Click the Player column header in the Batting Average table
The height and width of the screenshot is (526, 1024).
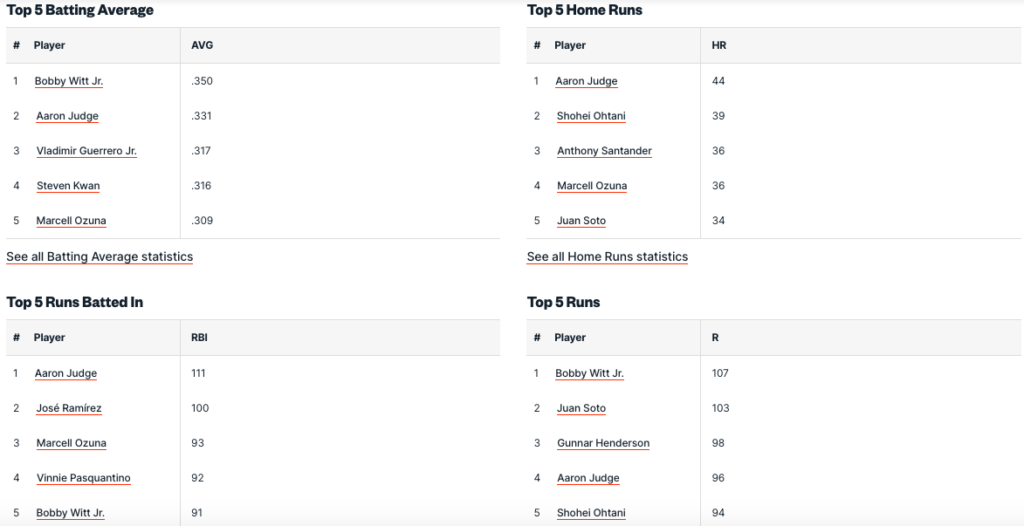point(49,45)
